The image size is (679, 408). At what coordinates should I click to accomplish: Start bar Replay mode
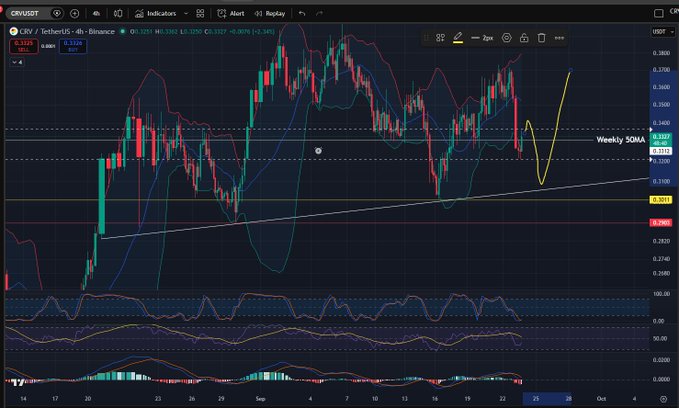[270, 13]
